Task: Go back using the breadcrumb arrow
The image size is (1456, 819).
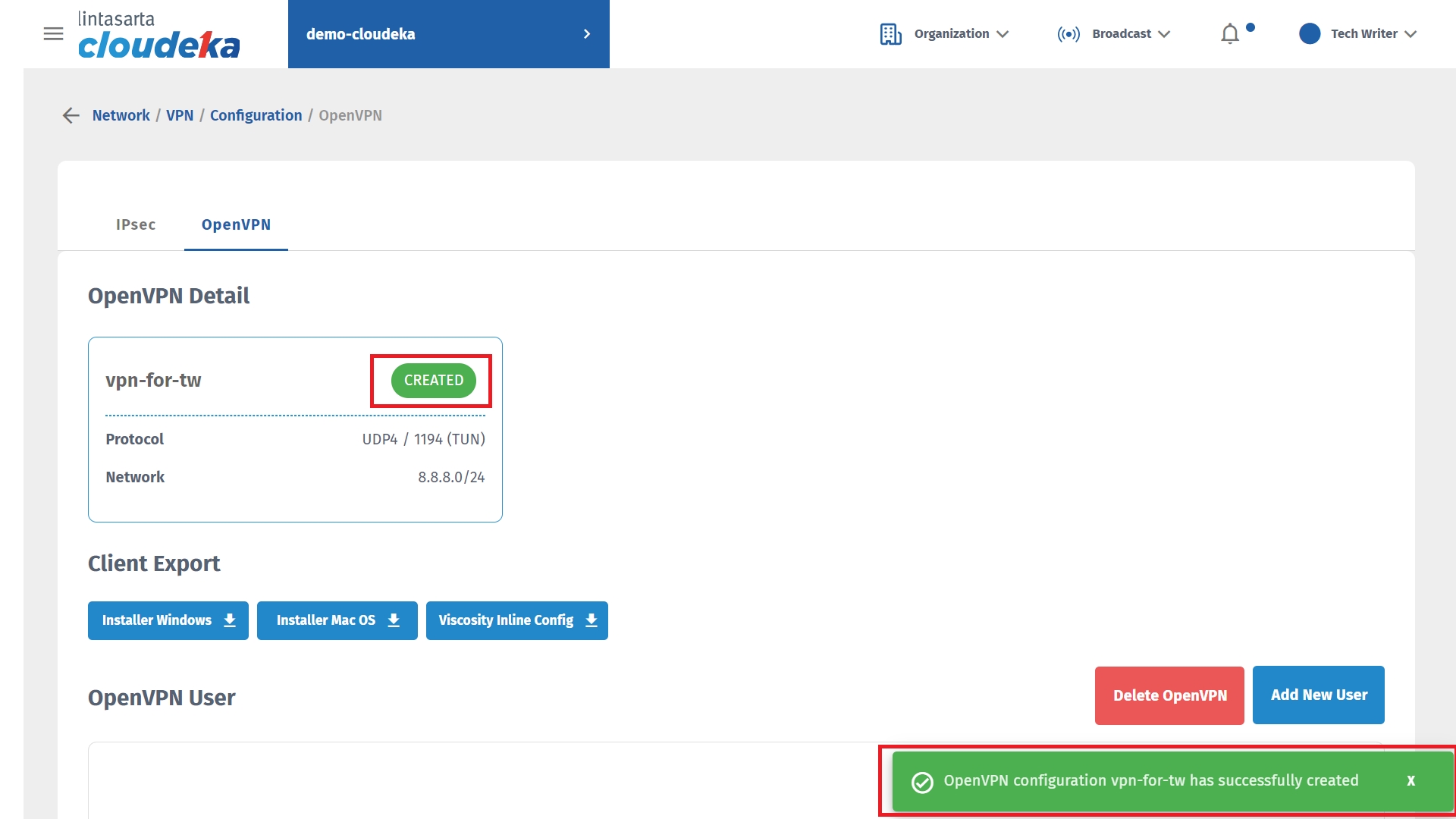Action: coord(71,115)
